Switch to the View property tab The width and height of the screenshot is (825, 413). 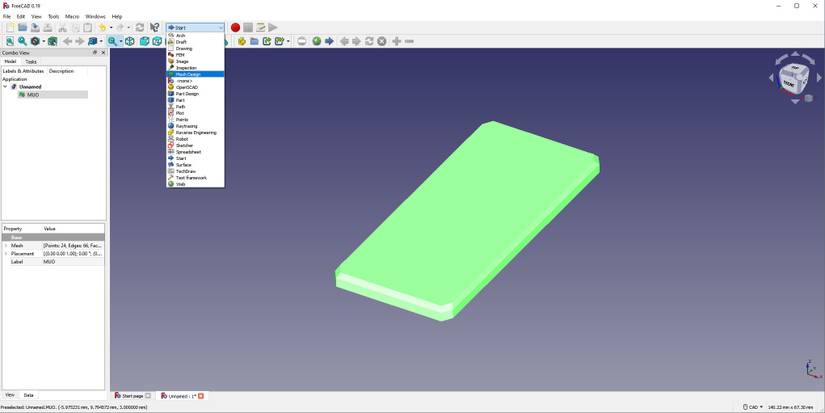(x=10, y=395)
